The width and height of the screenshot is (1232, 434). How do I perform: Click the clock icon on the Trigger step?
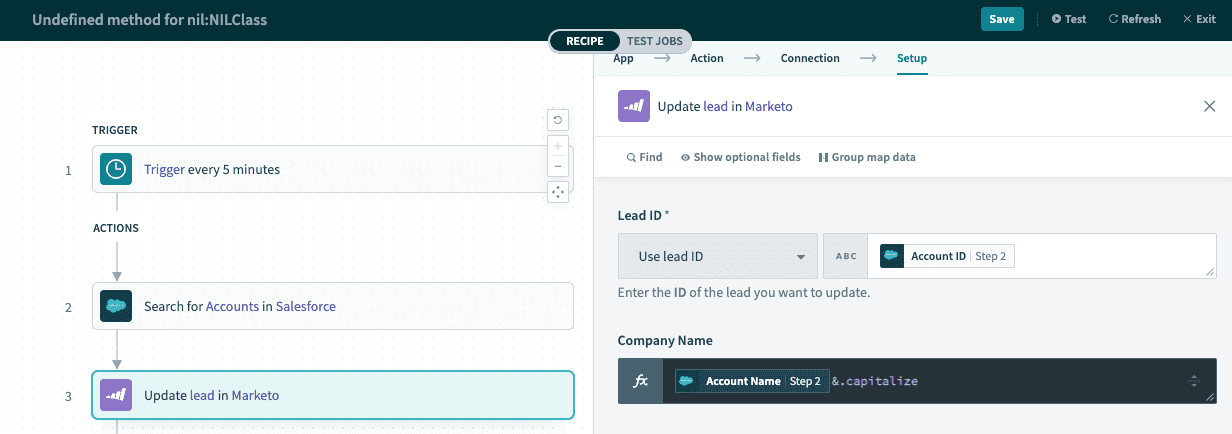click(117, 170)
